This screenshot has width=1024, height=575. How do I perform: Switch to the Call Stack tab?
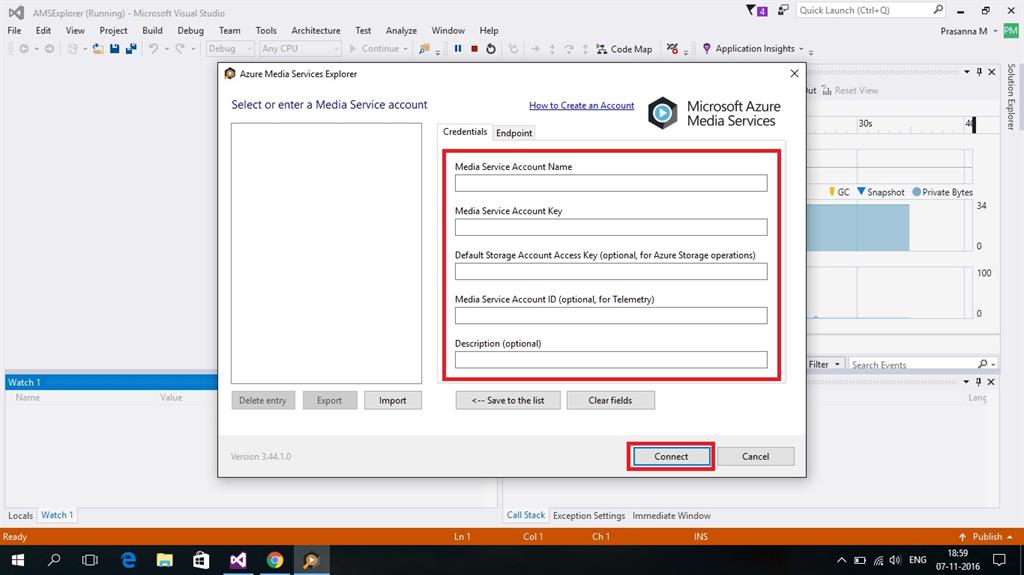pos(526,515)
